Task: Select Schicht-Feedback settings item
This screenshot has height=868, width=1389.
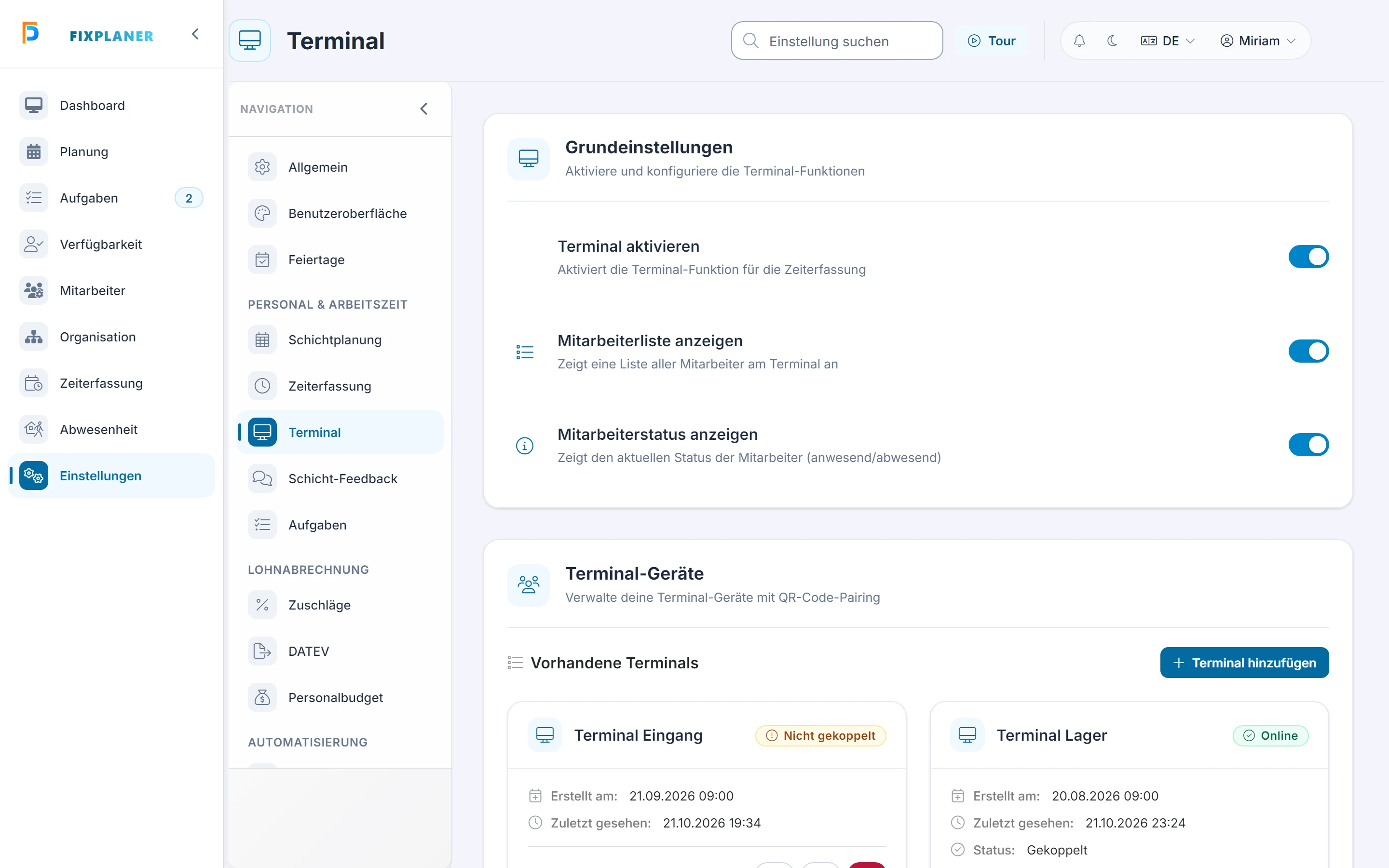Action: click(340, 479)
